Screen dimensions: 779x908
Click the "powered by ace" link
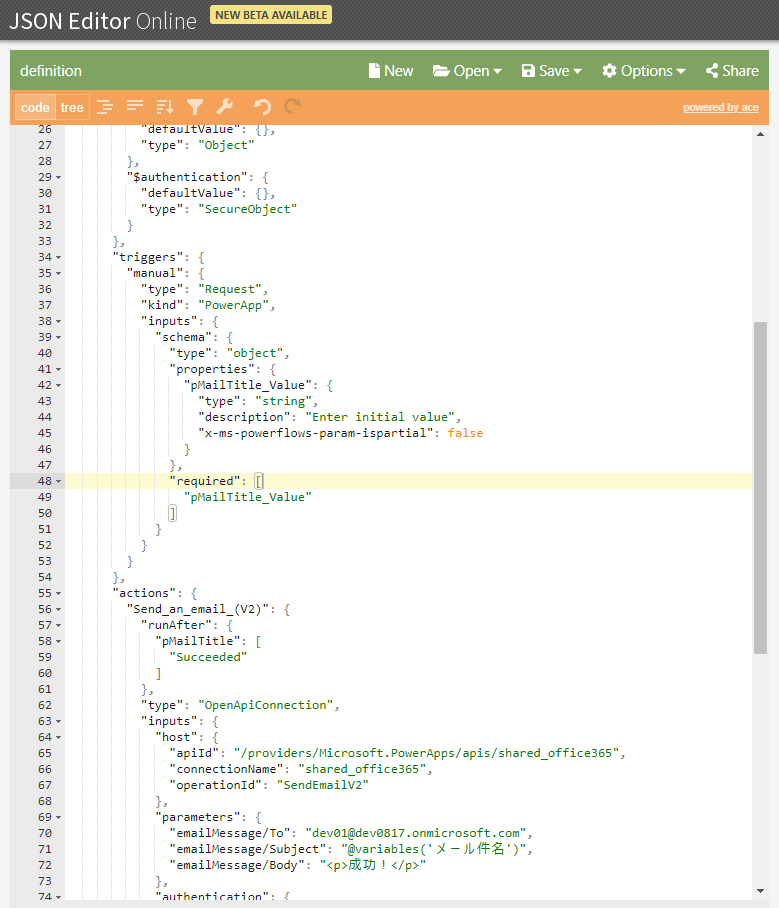click(720, 108)
